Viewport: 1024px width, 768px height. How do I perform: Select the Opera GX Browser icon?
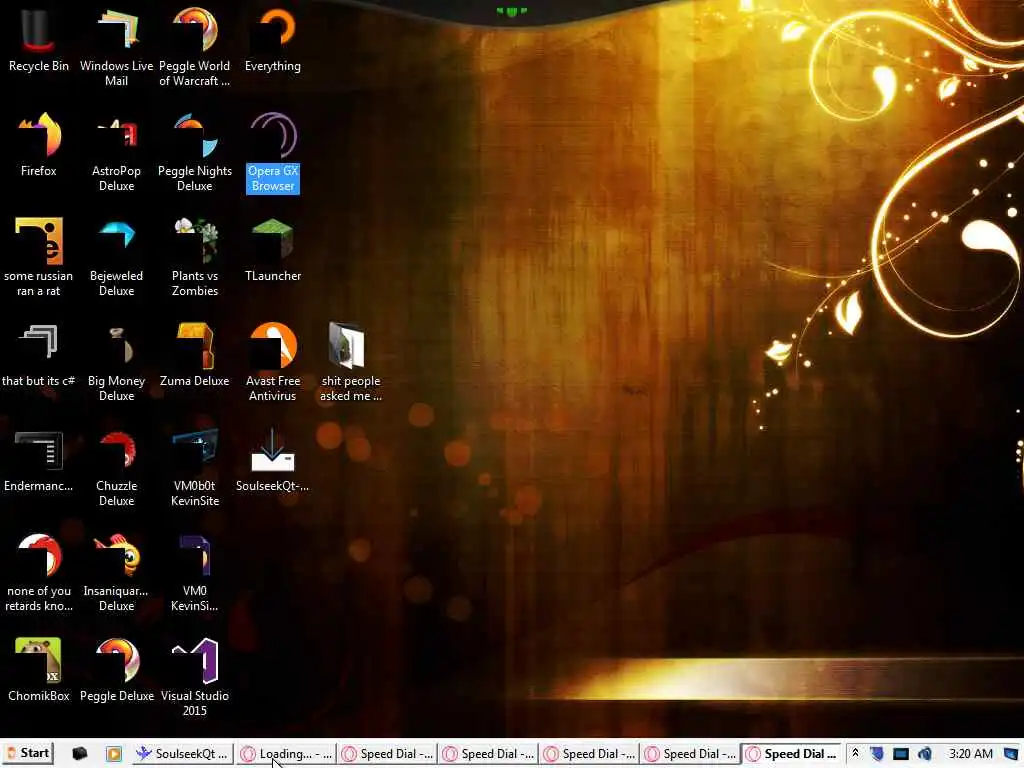tap(273, 152)
